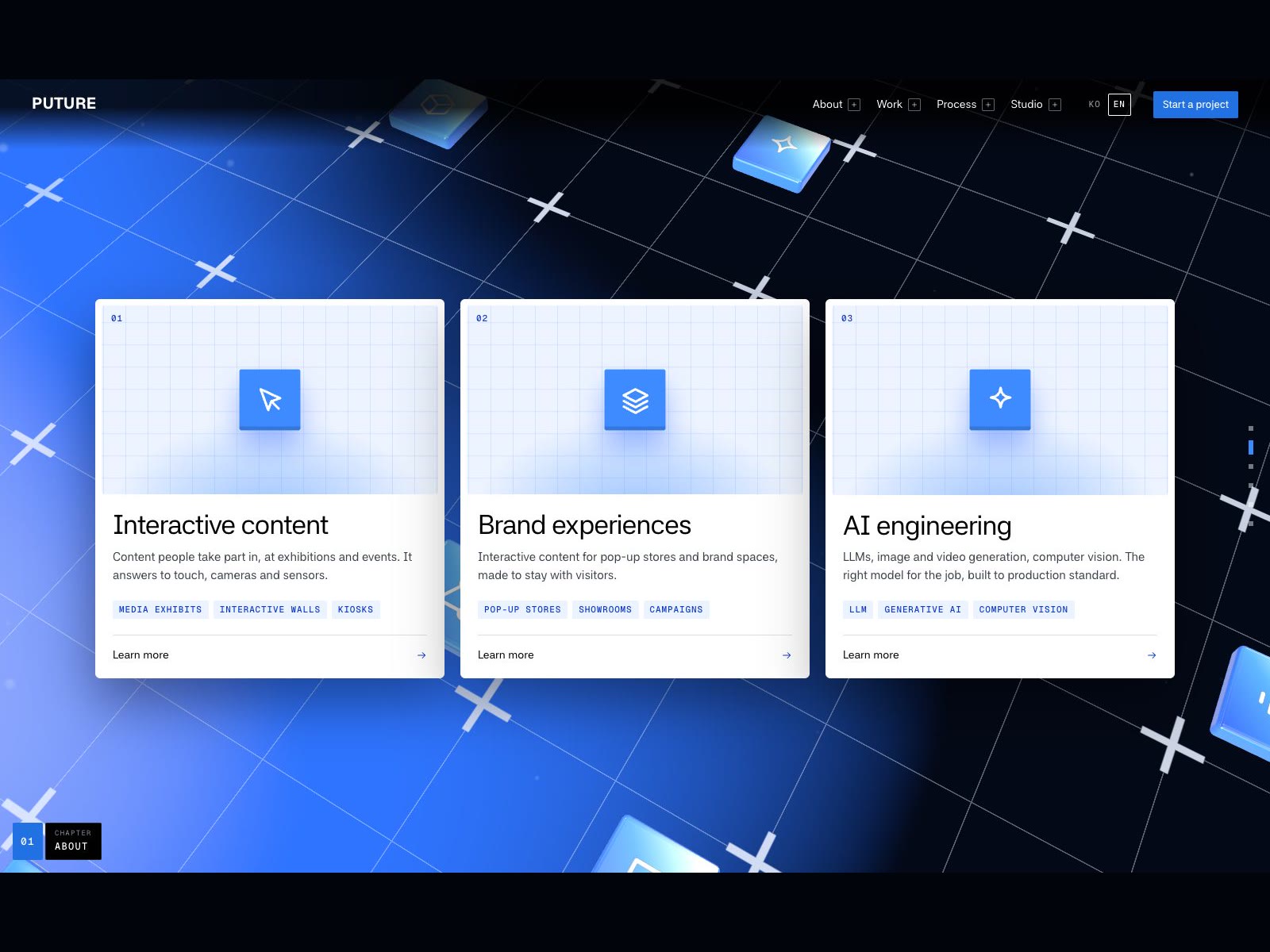This screenshot has height=952, width=1270.
Task: Click the Chapter About indicator
Action: tap(73, 841)
